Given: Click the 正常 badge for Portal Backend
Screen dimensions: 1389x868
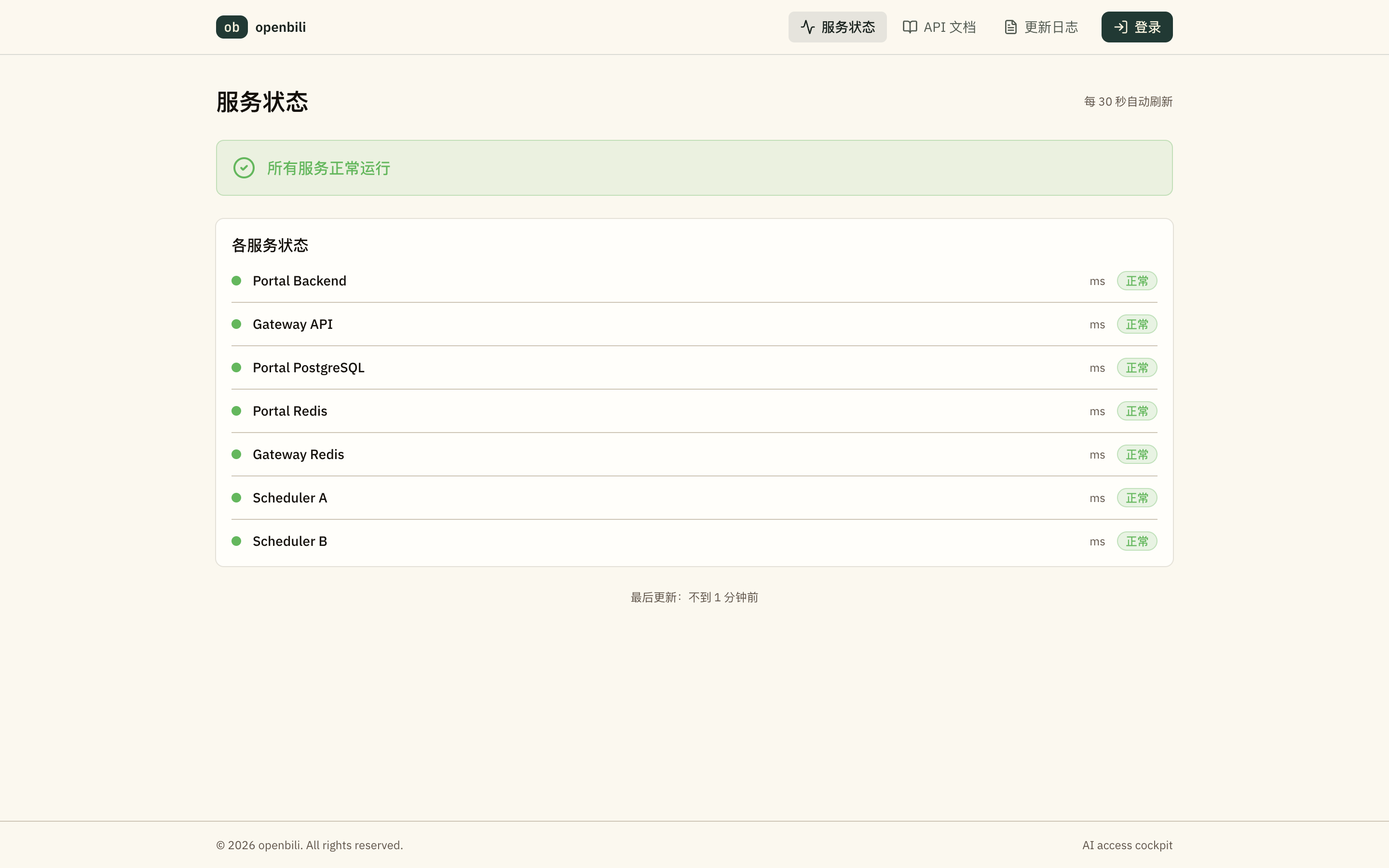Looking at the screenshot, I should click(1136, 281).
